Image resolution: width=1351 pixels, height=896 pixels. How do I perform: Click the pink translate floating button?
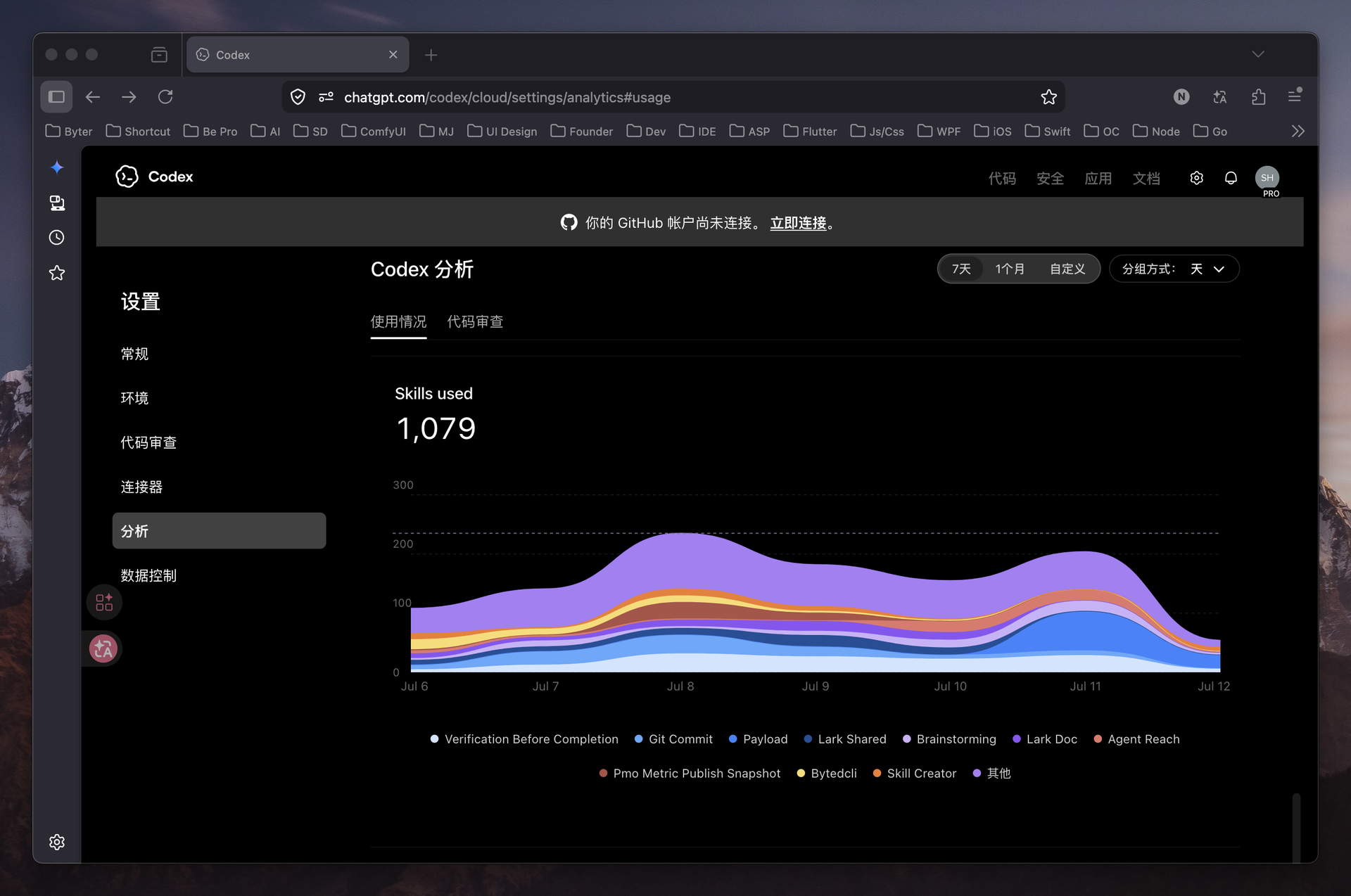[103, 648]
